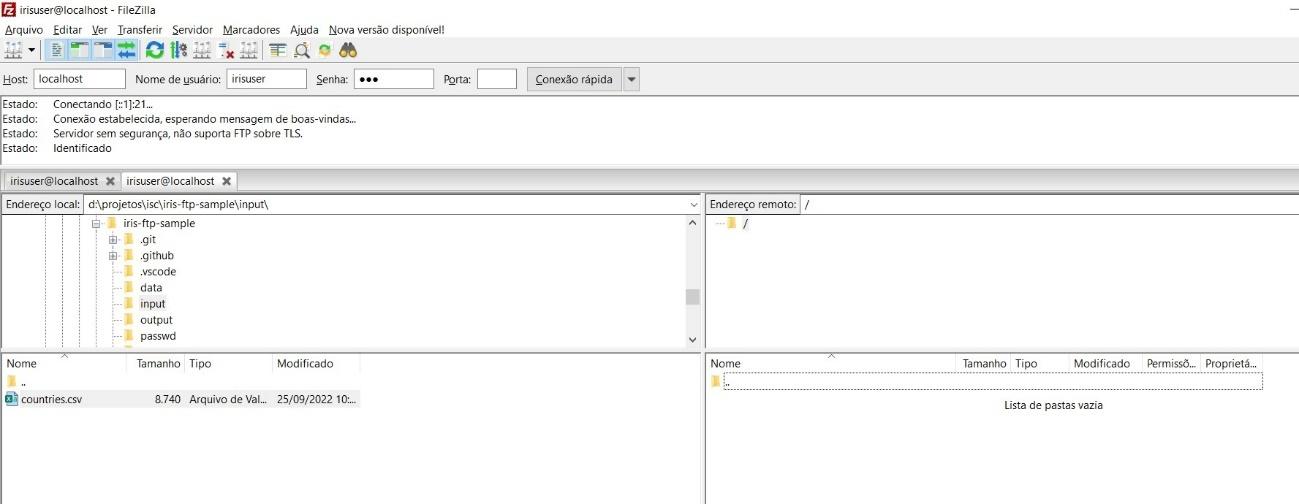Collapse the iris-ftp-sample tree node
1299x504 pixels.
[97, 223]
